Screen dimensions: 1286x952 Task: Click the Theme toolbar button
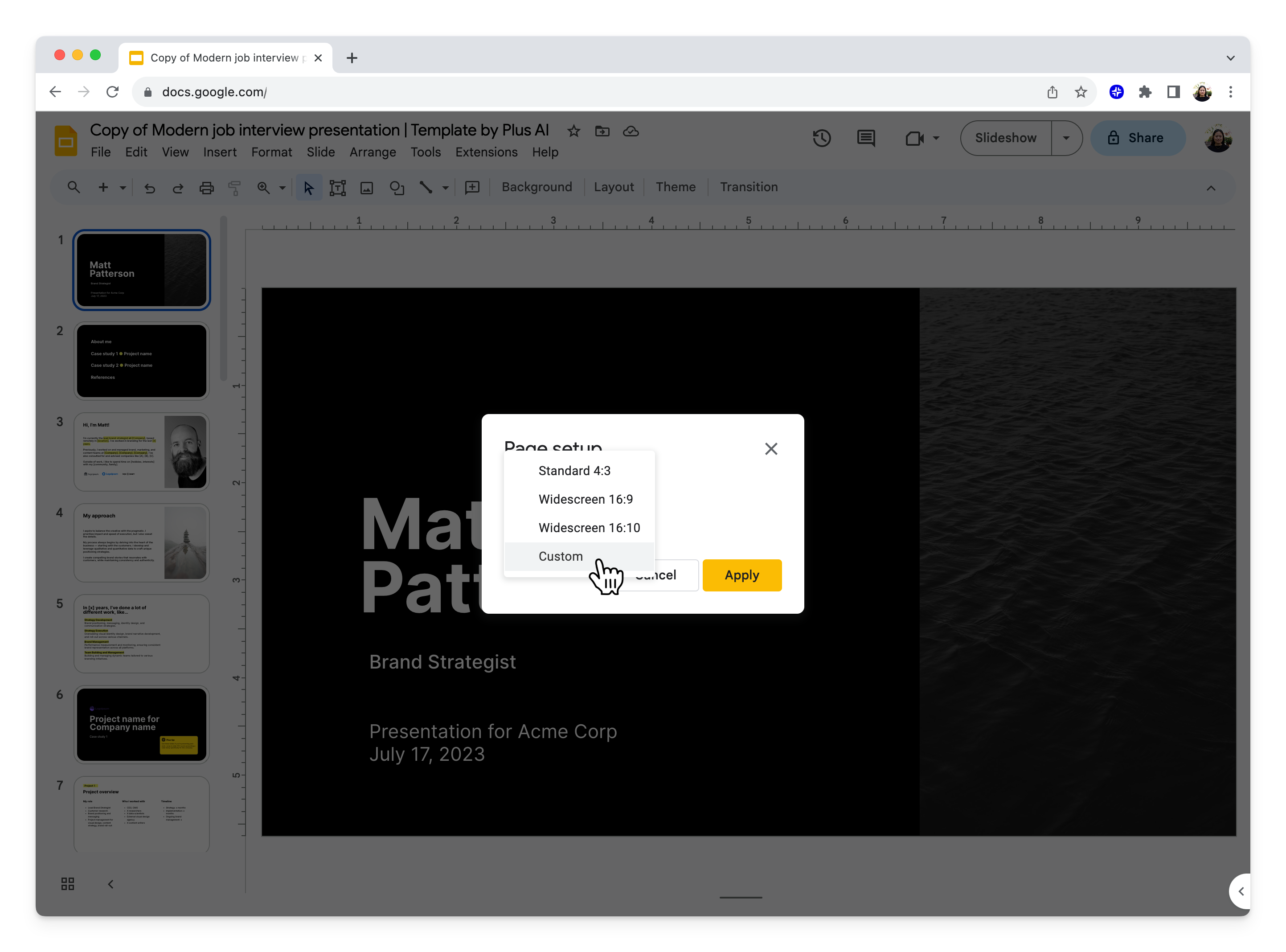tap(675, 187)
